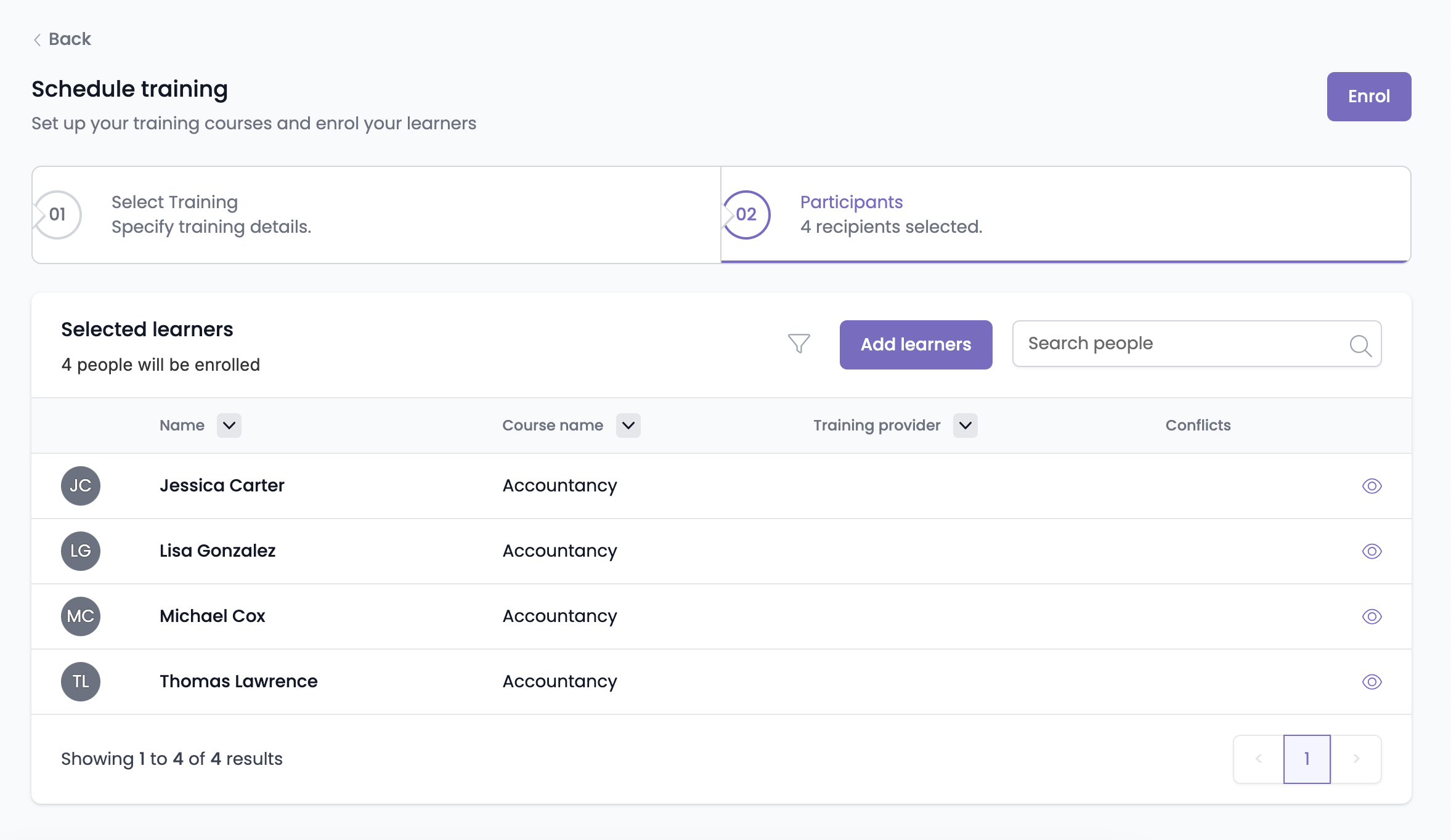The width and height of the screenshot is (1451, 840).
Task: Click the search magnifier icon
Action: [x=1360, y=345]
